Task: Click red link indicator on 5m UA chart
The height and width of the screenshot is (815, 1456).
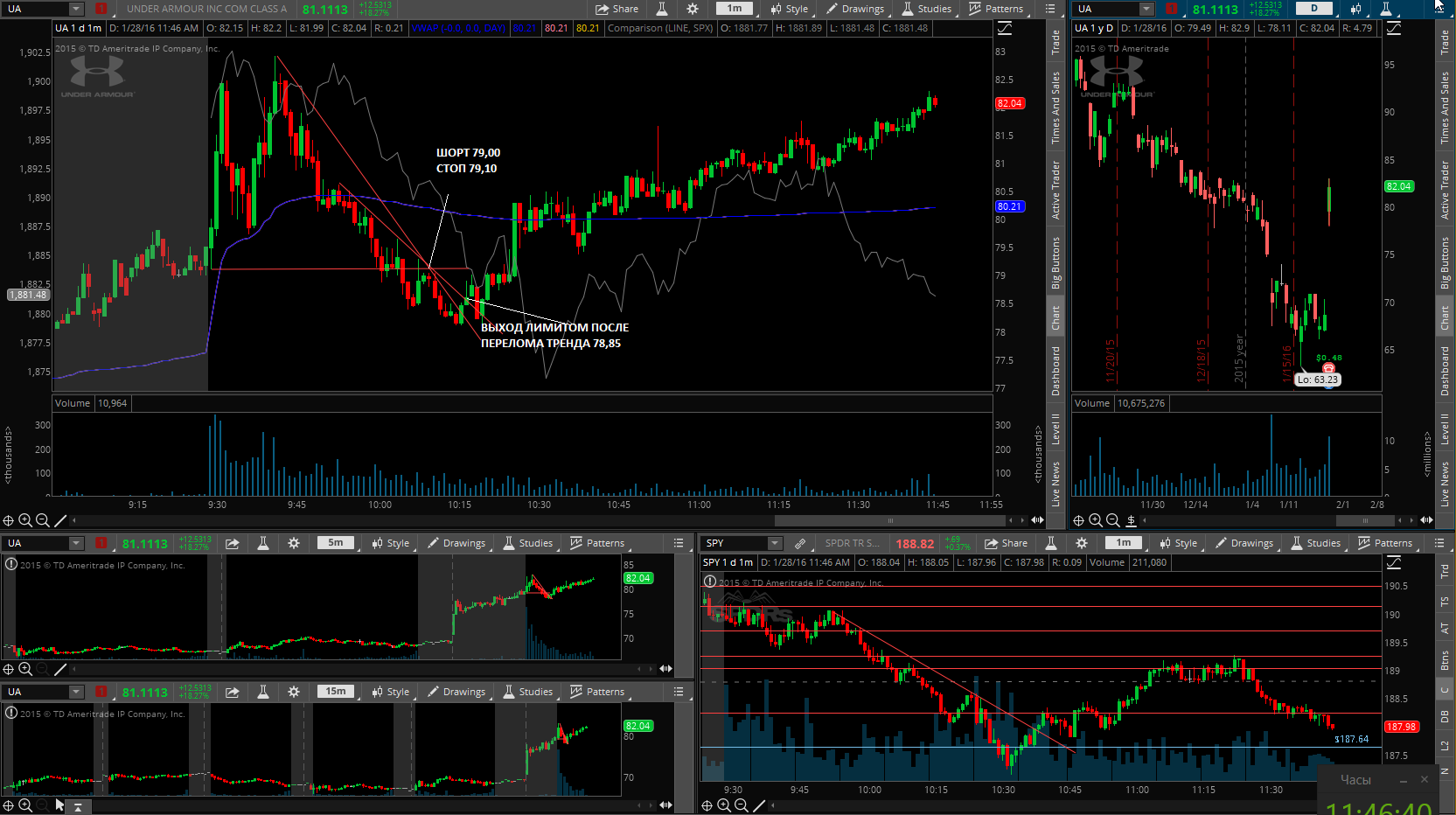Action: (x=101, y=543)
